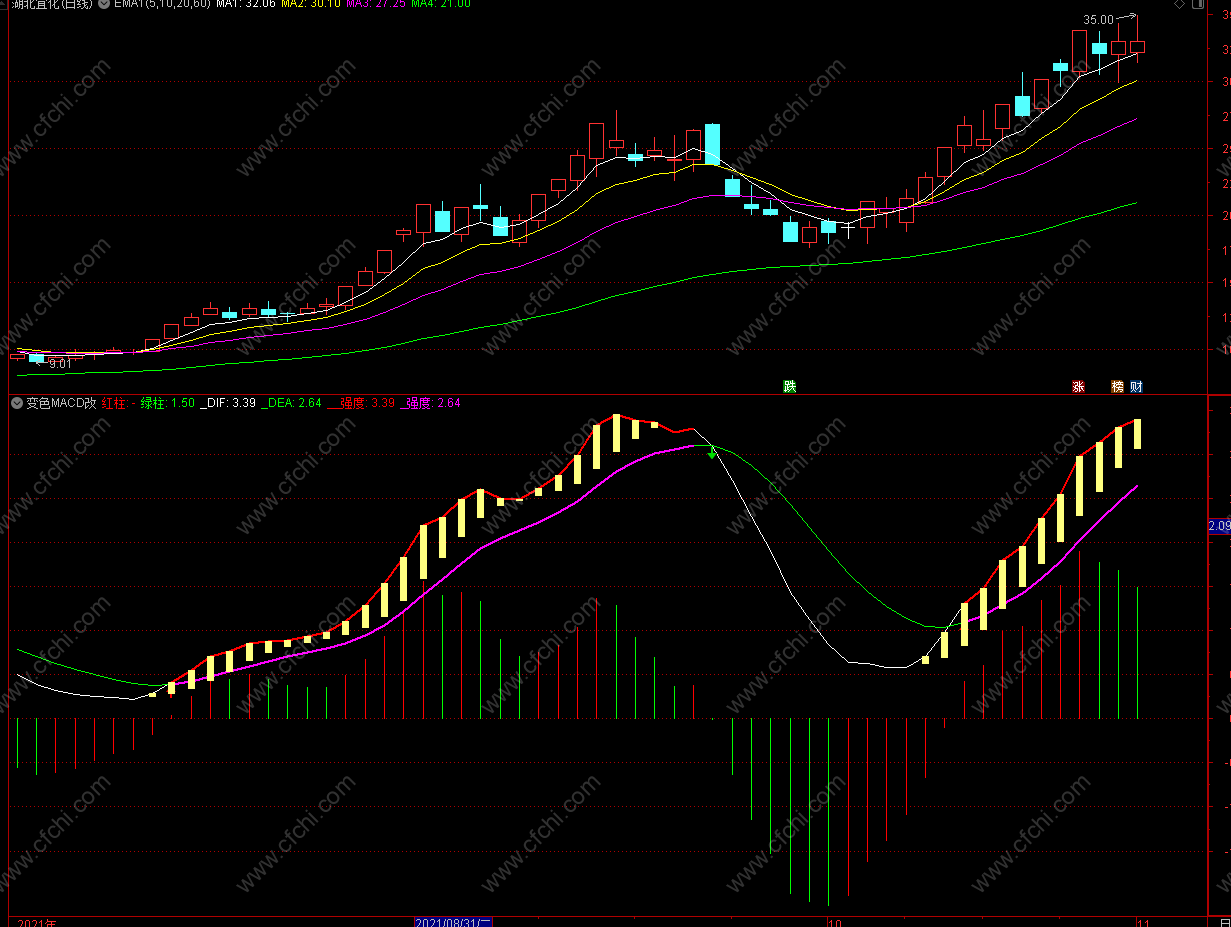Click the green sell arrow on the MACD
Viewport: 1231px width, 927px height.
coord(711,454)
